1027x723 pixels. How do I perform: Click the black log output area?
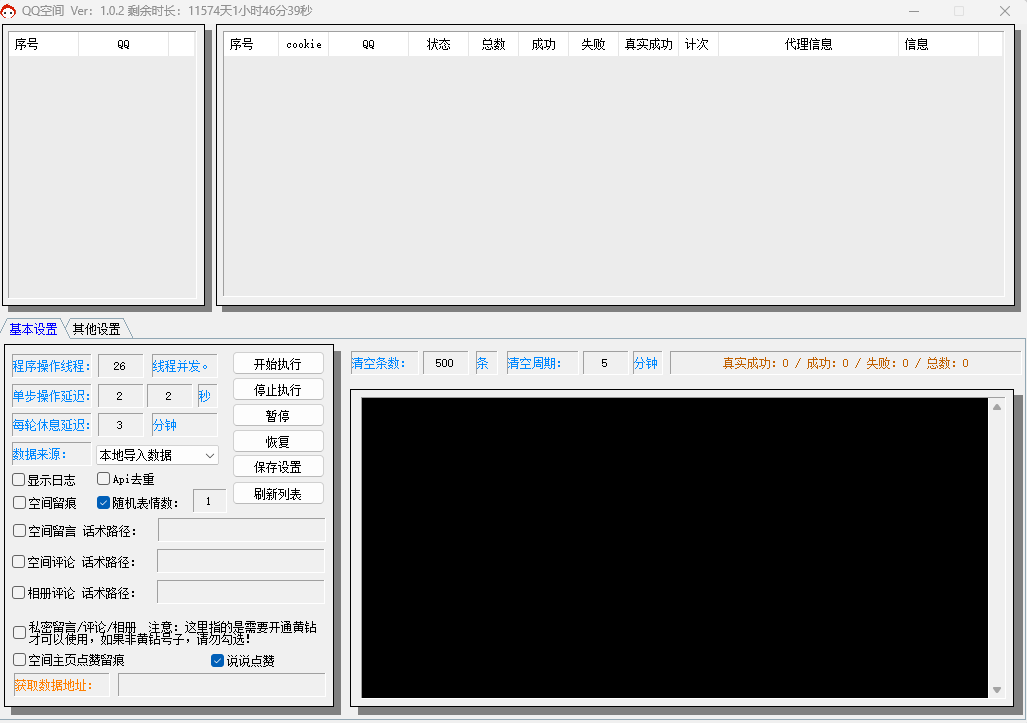click(675, 547)
